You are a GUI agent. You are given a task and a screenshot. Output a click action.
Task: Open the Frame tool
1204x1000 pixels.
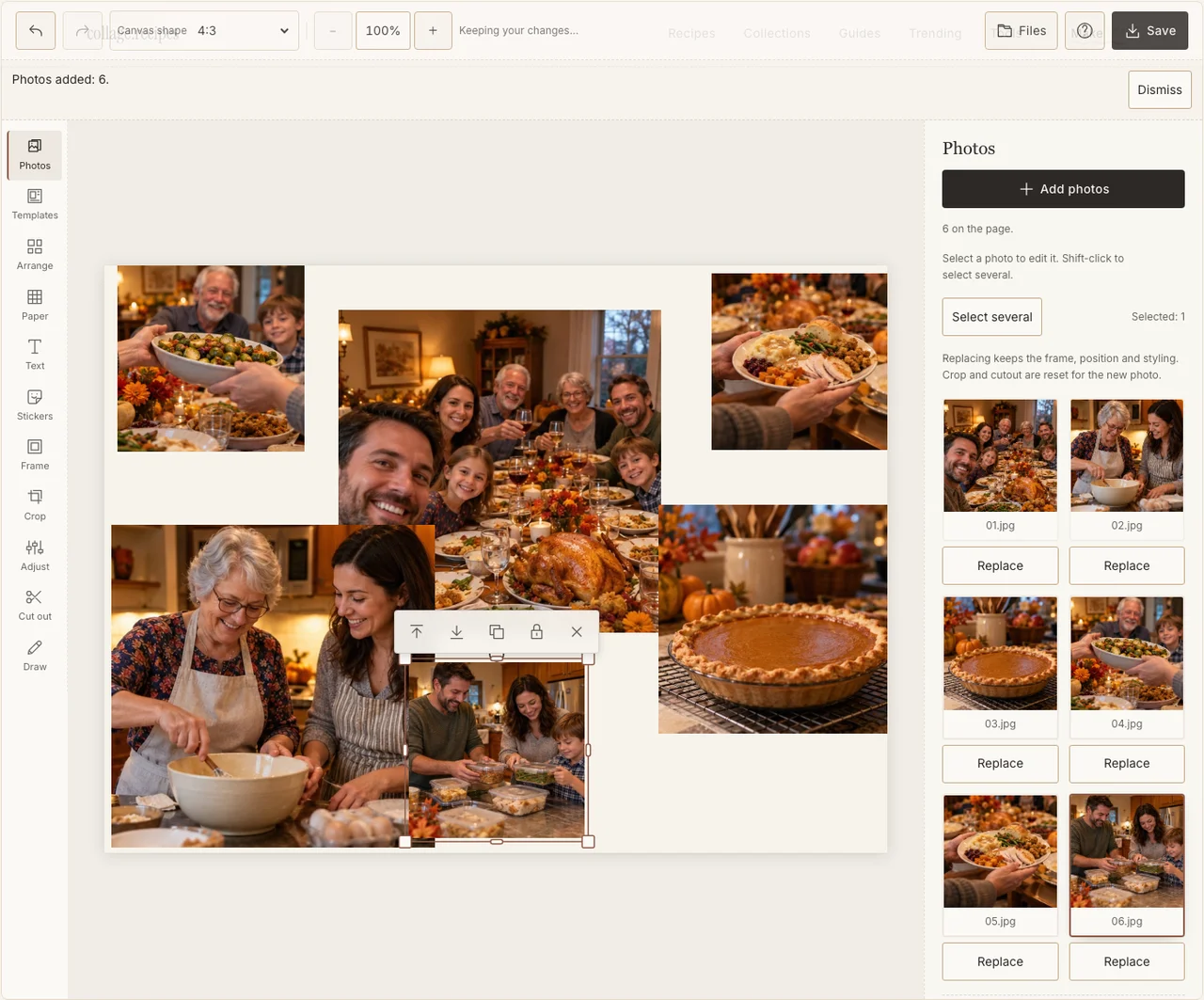35,455
